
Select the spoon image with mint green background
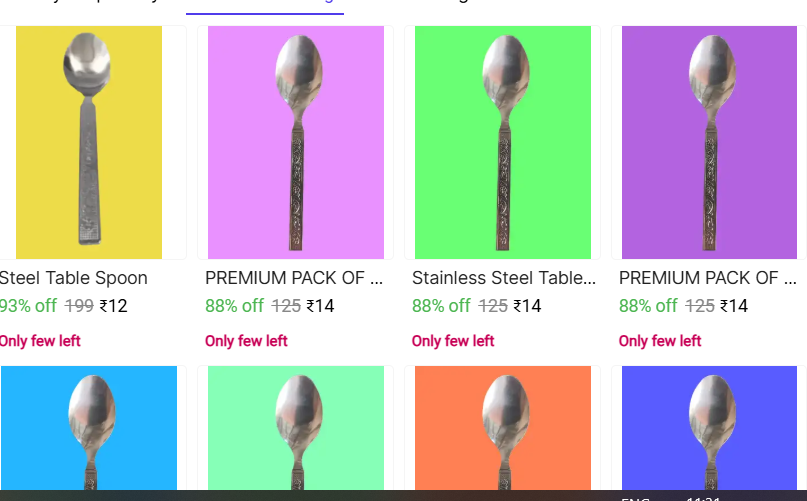[x=296, y=428]
